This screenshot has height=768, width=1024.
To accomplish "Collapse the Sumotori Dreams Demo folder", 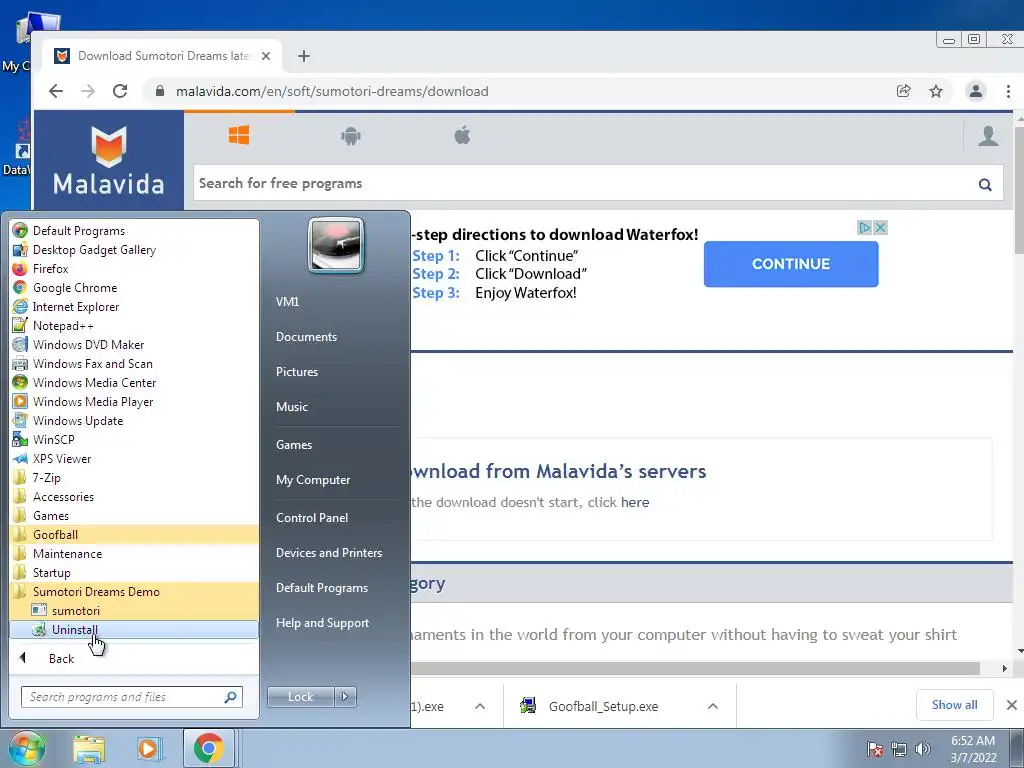I will pos(134,591).
